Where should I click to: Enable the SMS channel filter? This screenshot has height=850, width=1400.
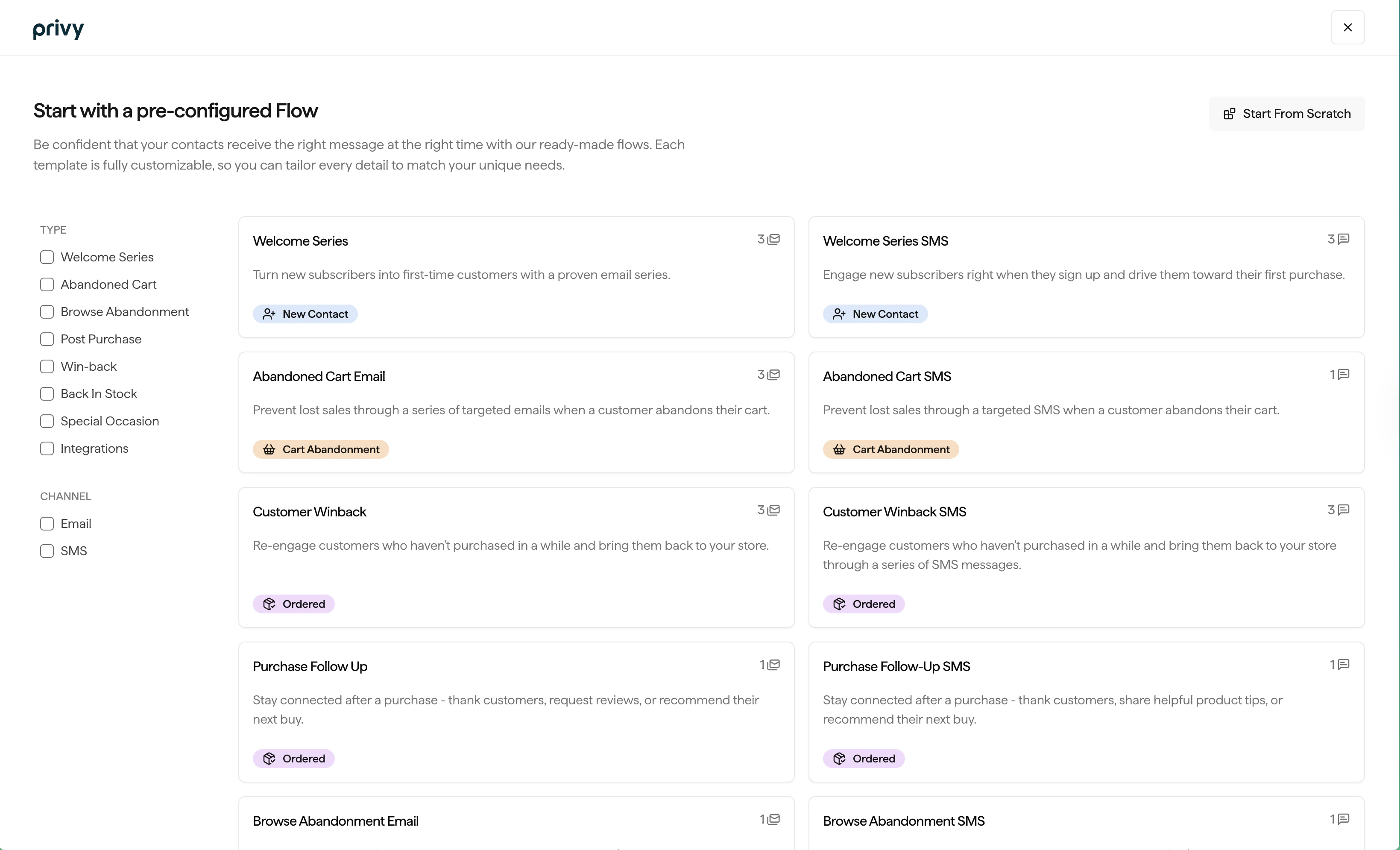(47, 551)
